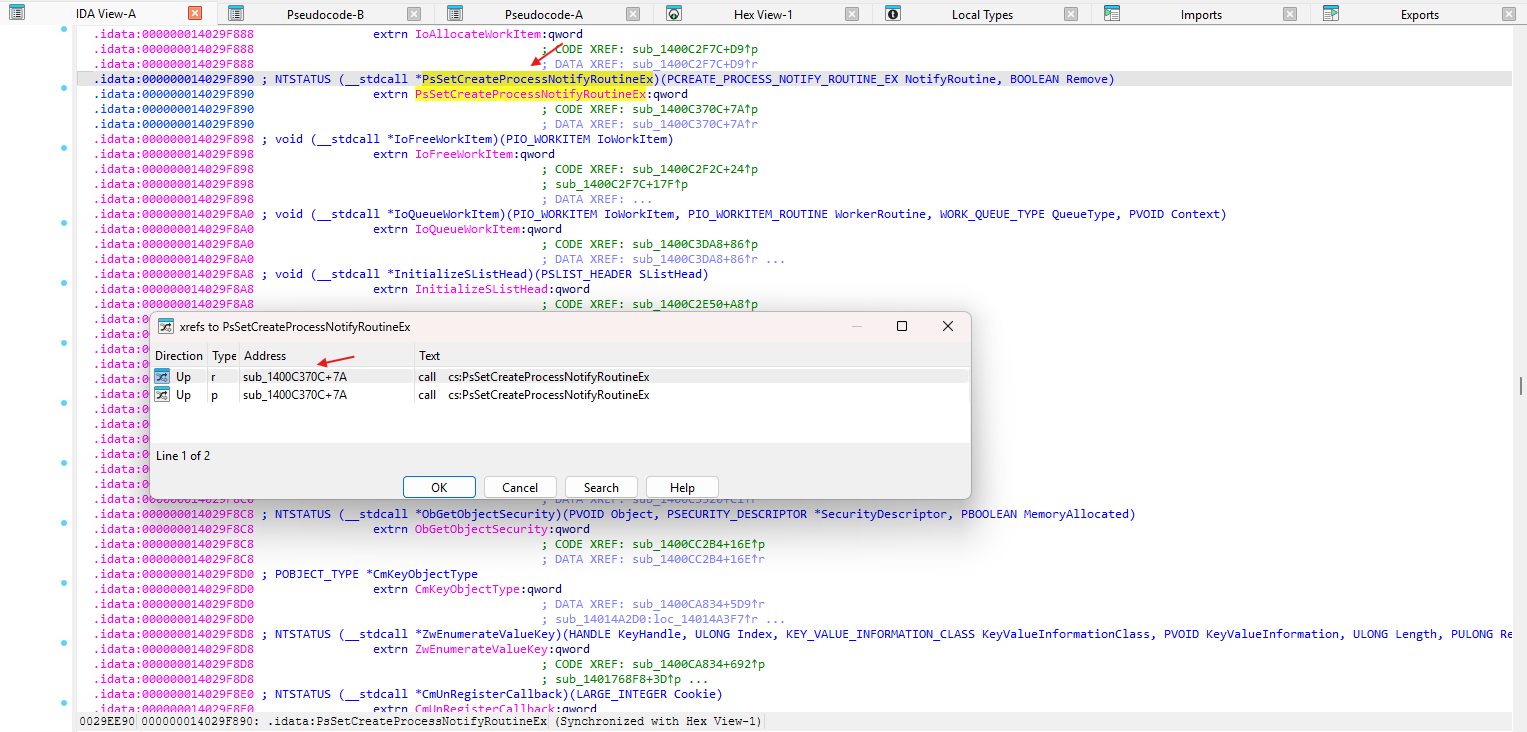Click the IDA View-A tab icon
The width and height of the screenshot is (1527, 732).
pos(17,13)
